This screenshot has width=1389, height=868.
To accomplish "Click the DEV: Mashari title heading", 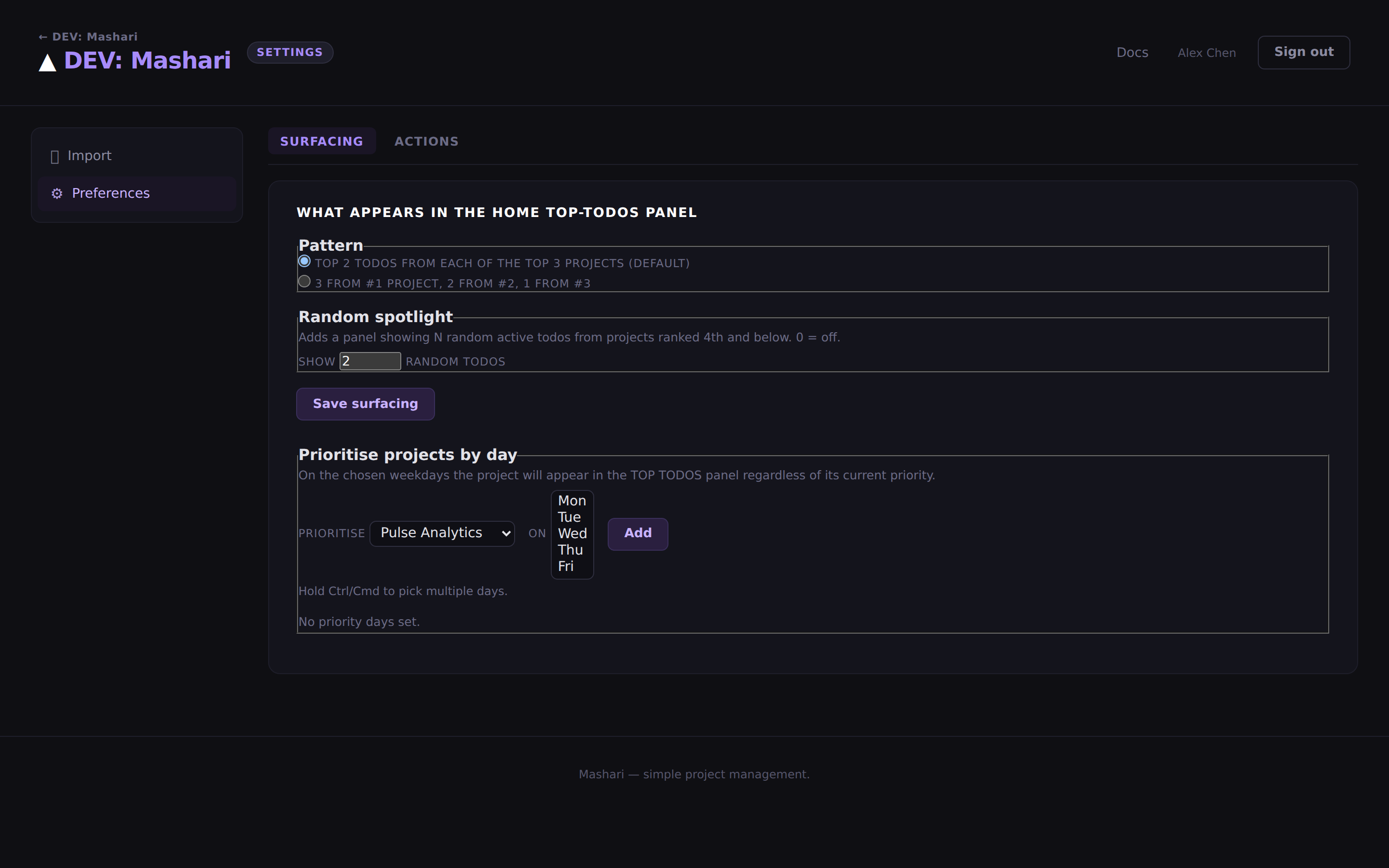I will click(148, 60).
